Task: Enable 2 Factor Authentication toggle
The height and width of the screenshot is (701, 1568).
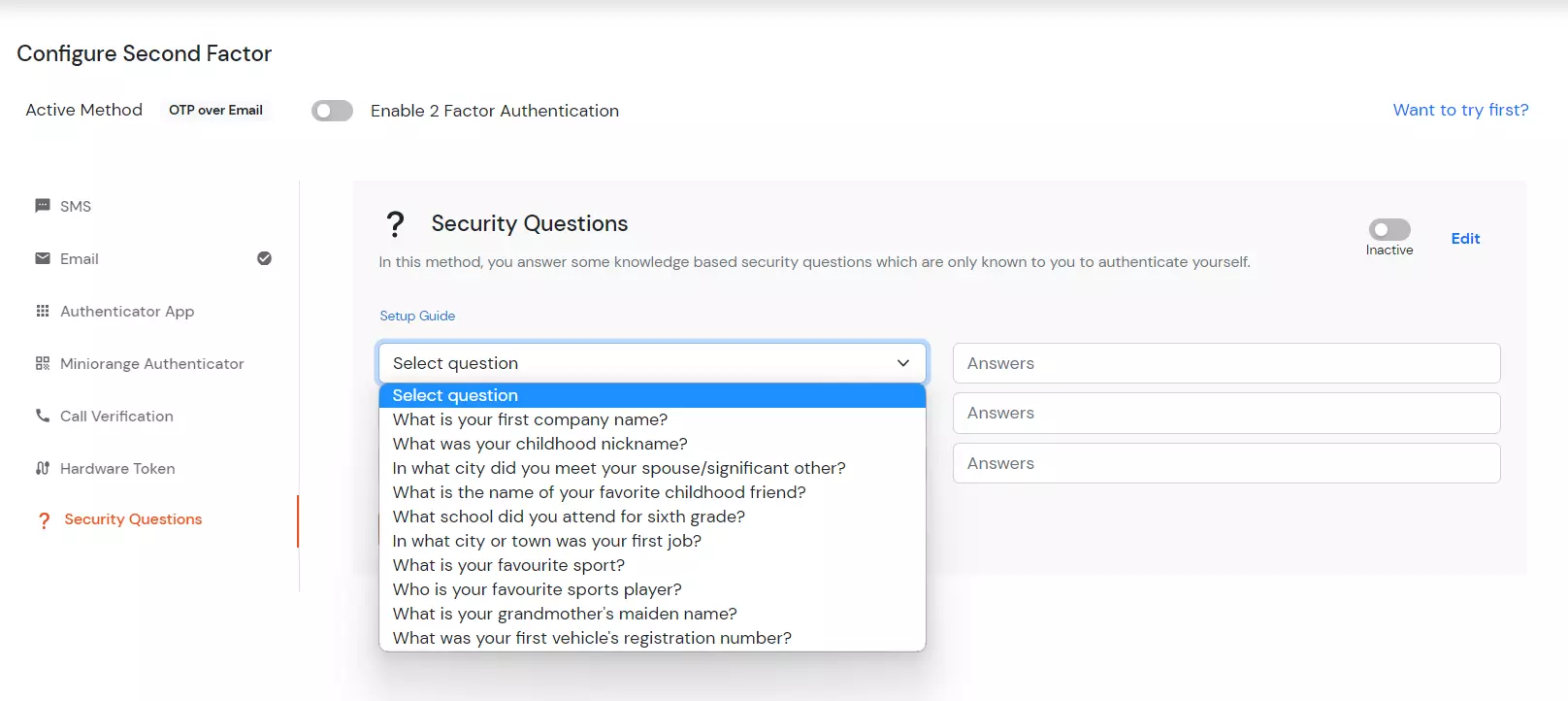Action: [x=332, y=110]
